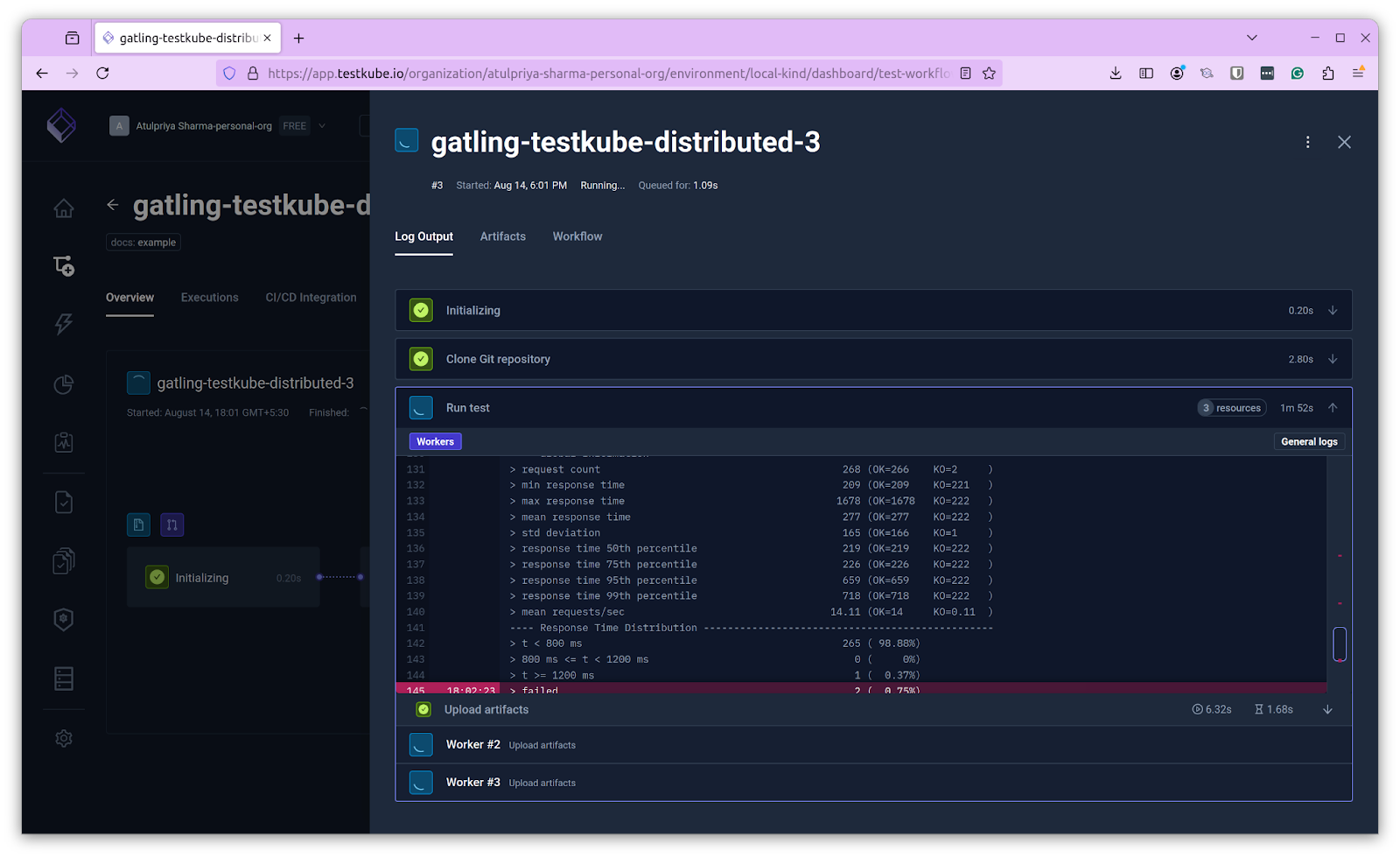Close the gatling-testkube browser tab
Screen dimensions: 1400x858
(267, 38)
